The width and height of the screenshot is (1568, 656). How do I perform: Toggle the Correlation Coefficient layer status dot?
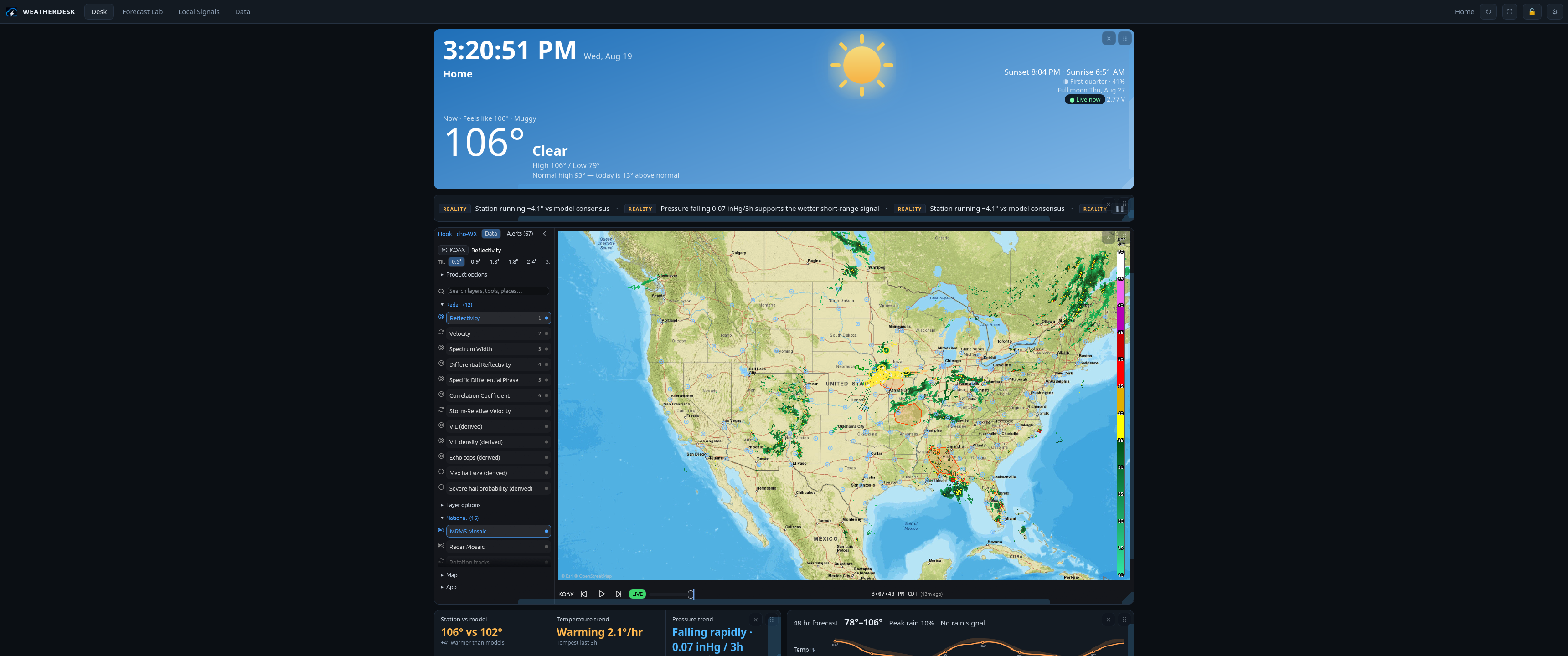[x=547, y=395]
